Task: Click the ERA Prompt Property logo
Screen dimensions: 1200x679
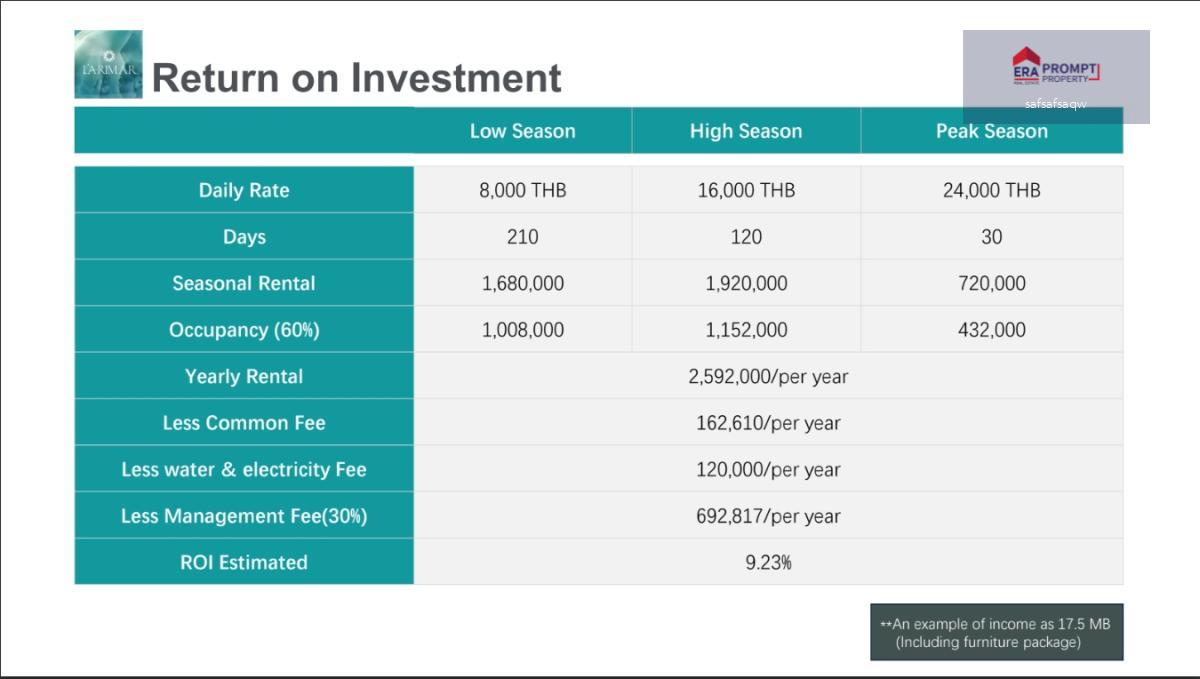Action: coord(1055,67)
